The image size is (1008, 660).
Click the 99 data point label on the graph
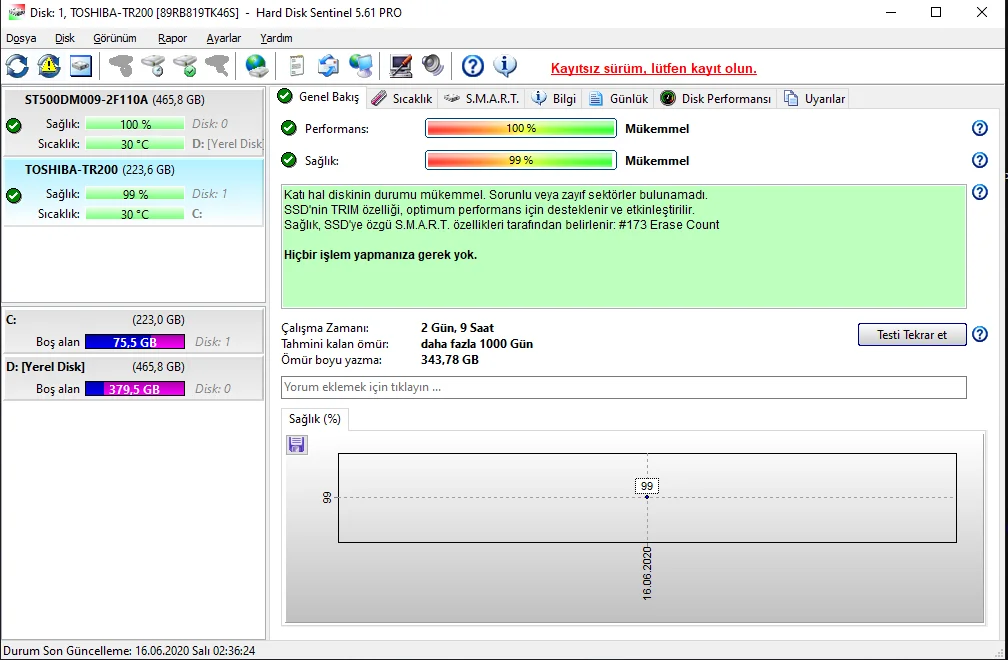[x=647, y=486]
